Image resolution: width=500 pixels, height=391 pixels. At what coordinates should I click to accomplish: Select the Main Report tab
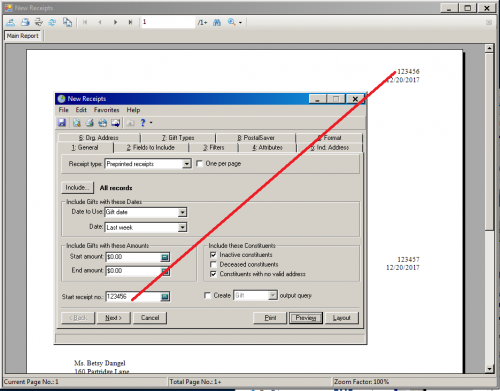[23, 36]
